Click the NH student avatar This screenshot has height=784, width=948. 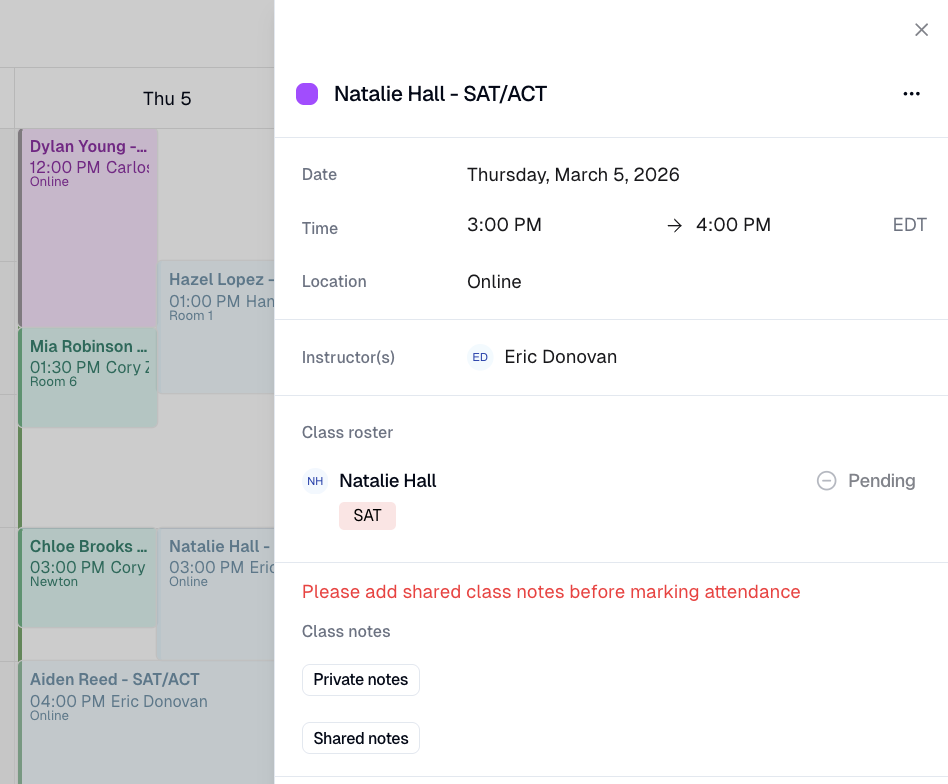315,481
